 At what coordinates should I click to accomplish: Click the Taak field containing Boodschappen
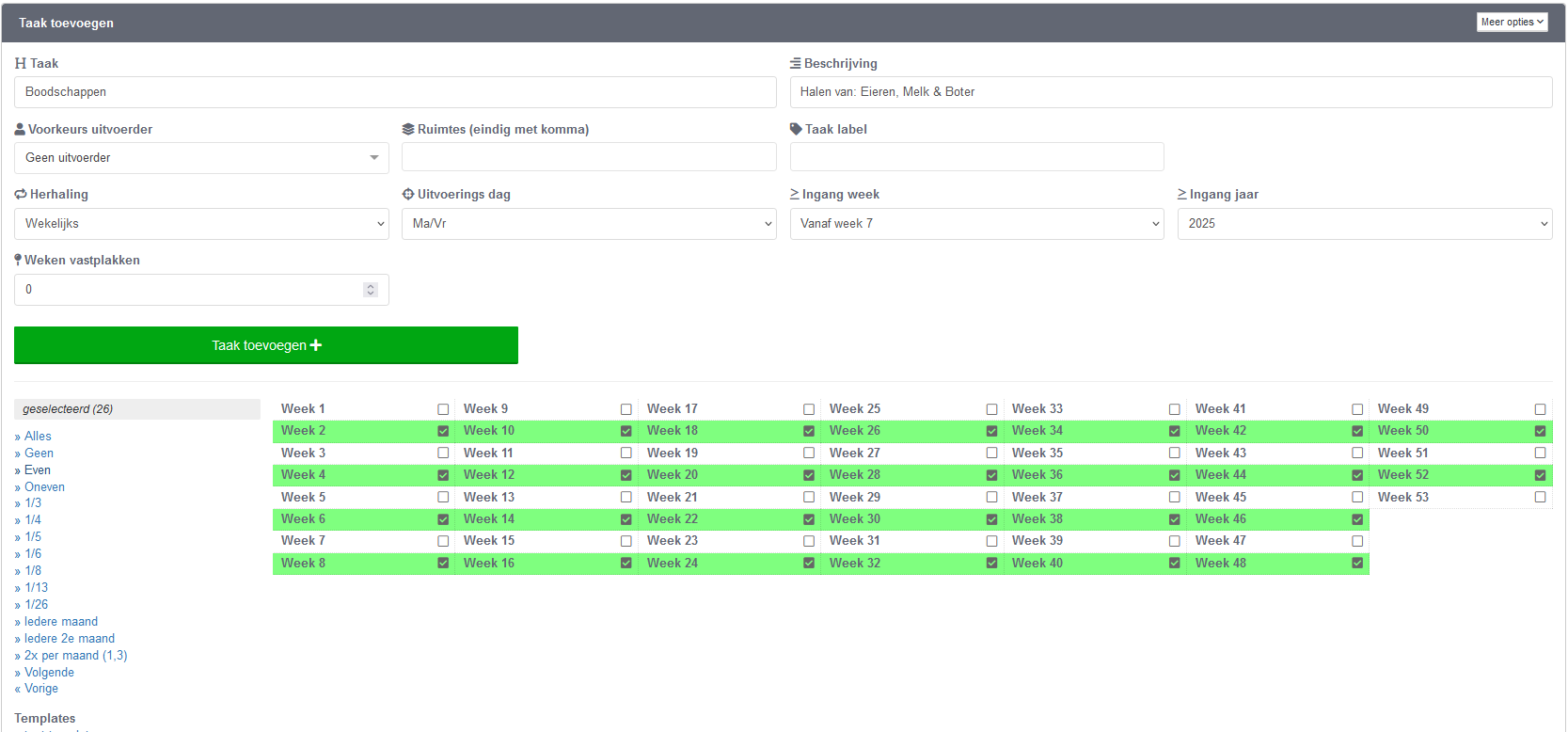click(395, 92)
